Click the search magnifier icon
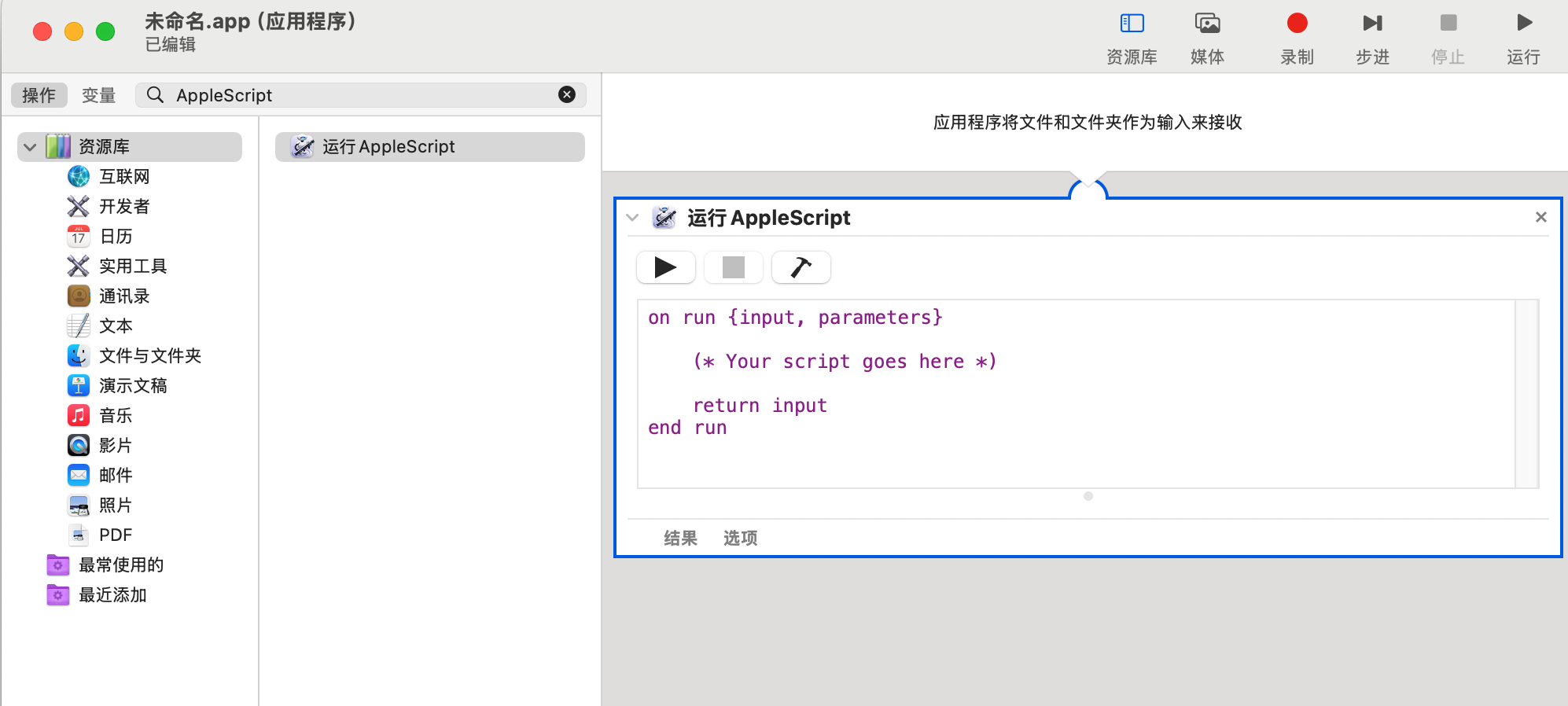The image size is (1568, 706). (155, 95)
